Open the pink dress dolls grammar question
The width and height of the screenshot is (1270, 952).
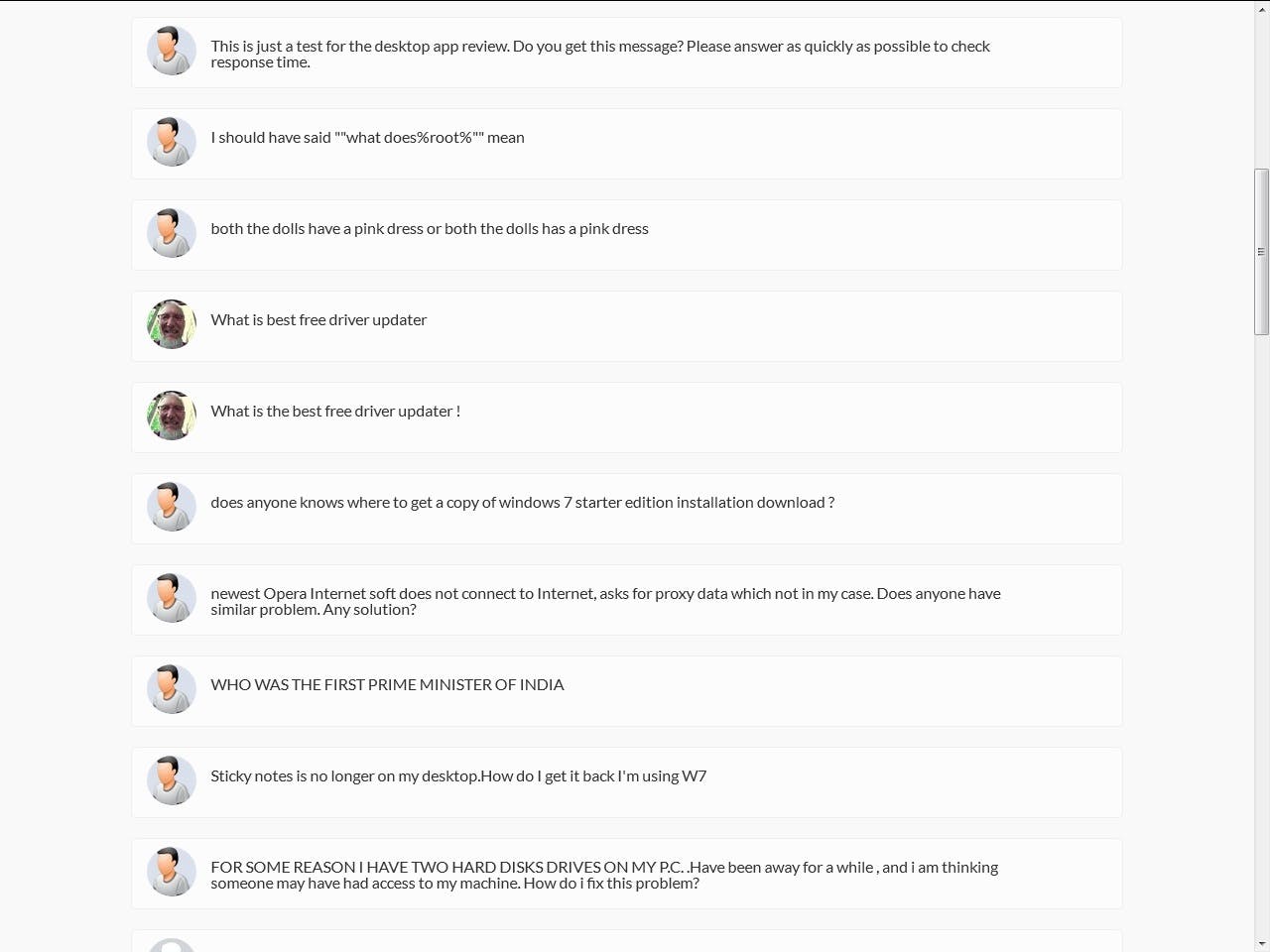click(x=429, y=229)
